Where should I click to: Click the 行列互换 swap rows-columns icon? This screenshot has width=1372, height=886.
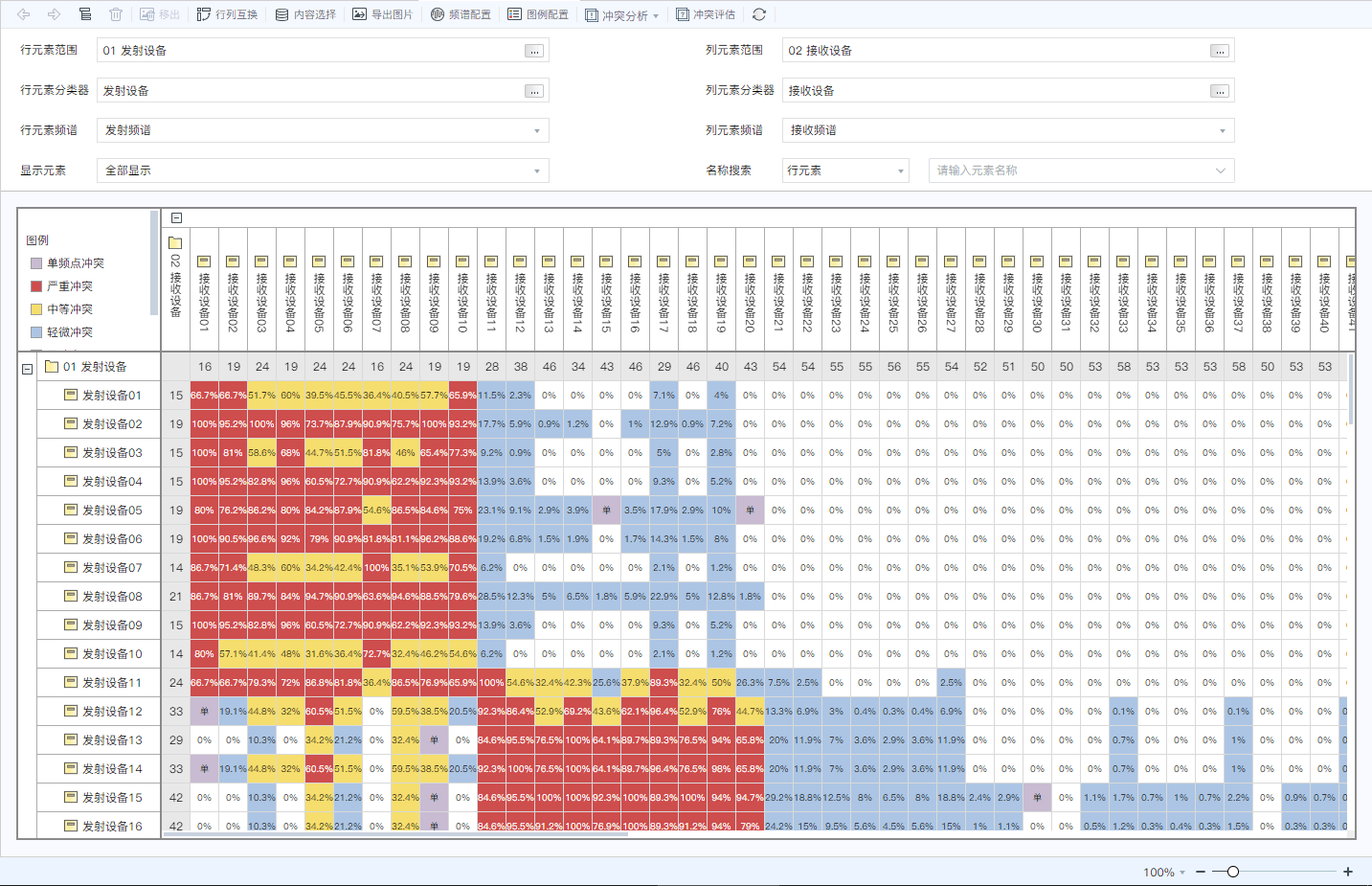pos(204,14)
